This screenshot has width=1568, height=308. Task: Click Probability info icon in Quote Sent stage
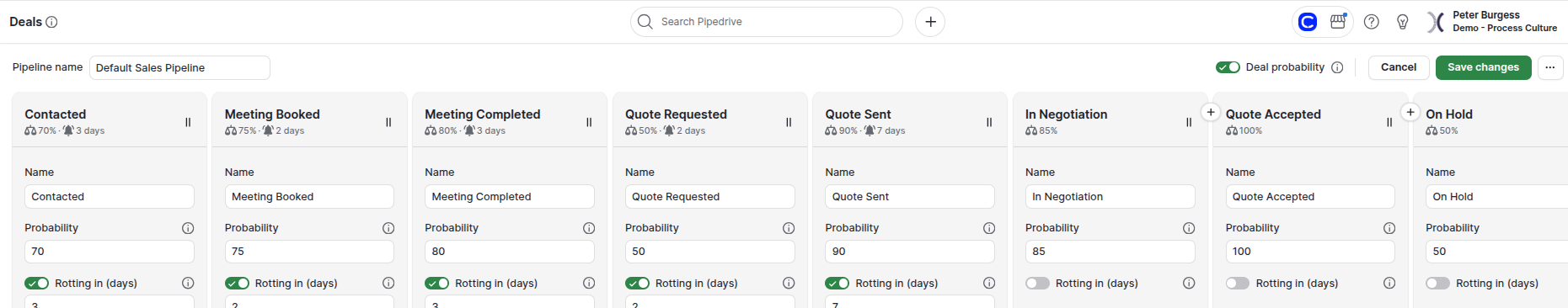(x=989, y=228)
